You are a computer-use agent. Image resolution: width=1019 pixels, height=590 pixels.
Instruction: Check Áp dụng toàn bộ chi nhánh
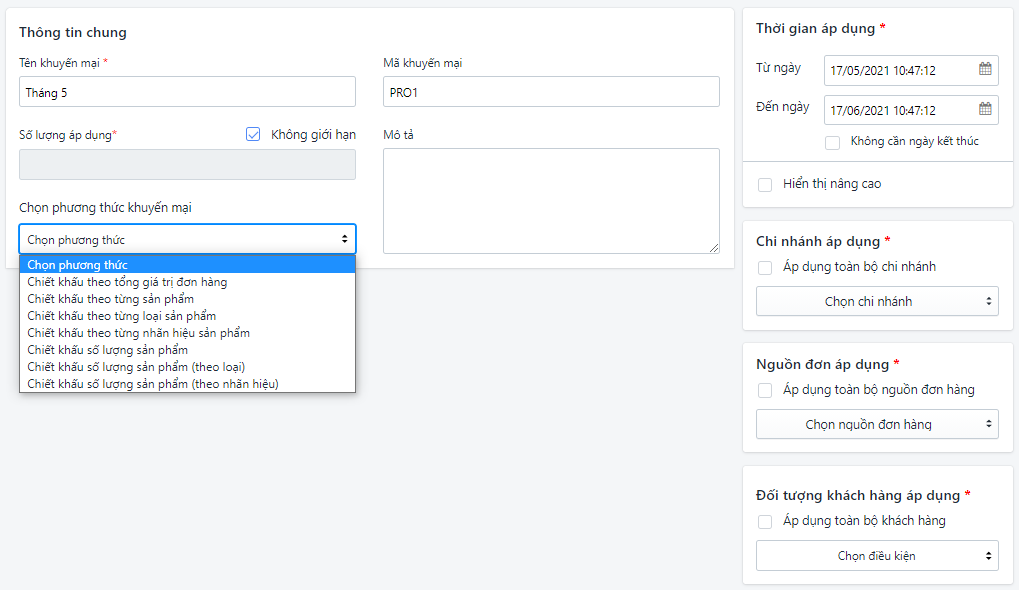click(x=765, y=267)
